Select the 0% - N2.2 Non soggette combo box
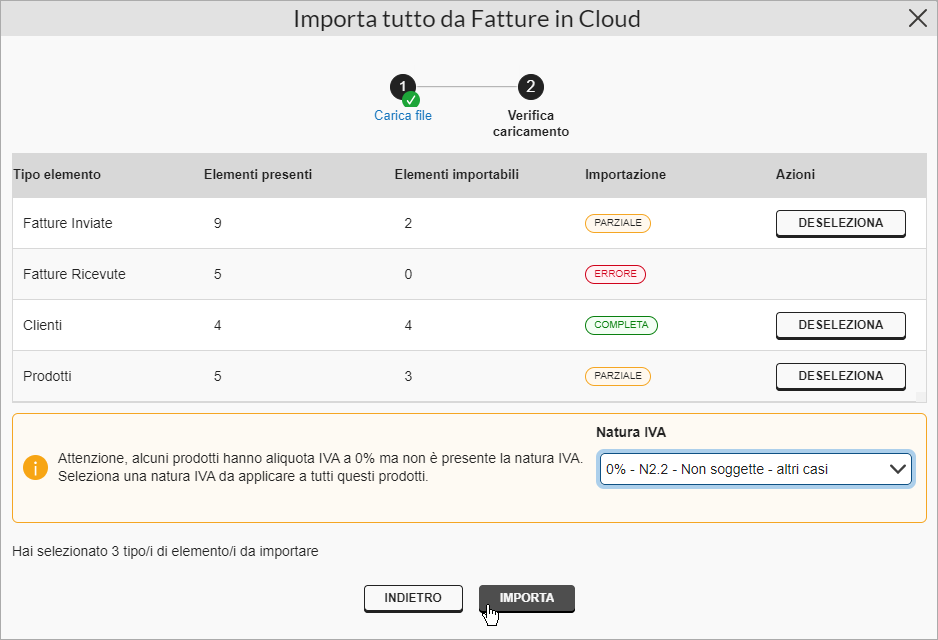This screenshot has height=640, width=938. coord(755,469)
